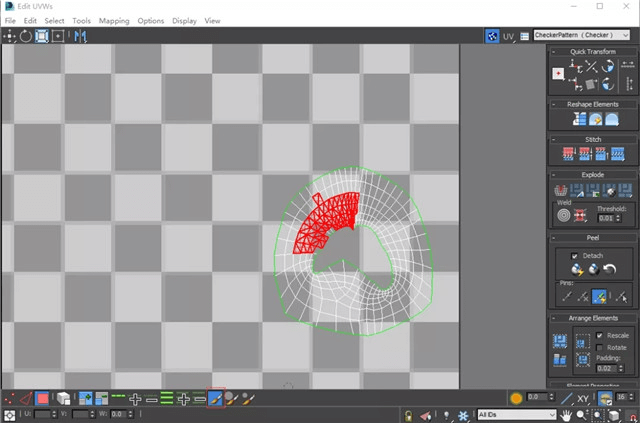
Task: Select Polygon sub-object mode
Action: click(42, 398)
